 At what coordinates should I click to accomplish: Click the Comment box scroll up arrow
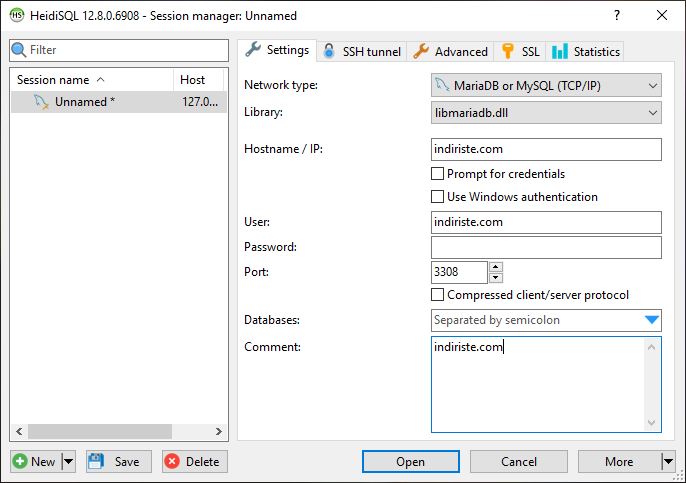tap(651, 347)
